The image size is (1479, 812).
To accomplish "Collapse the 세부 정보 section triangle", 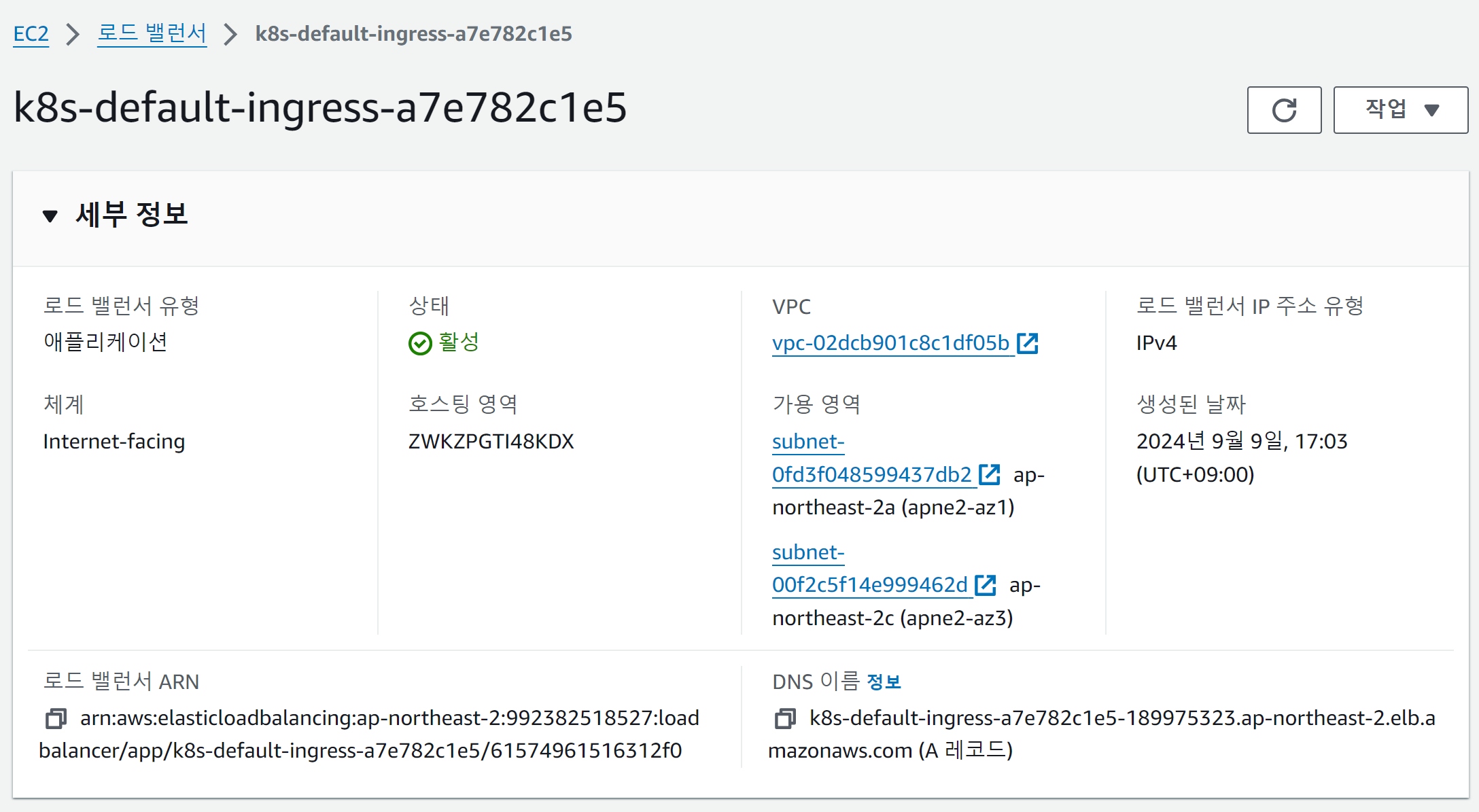I will (50, 216).
